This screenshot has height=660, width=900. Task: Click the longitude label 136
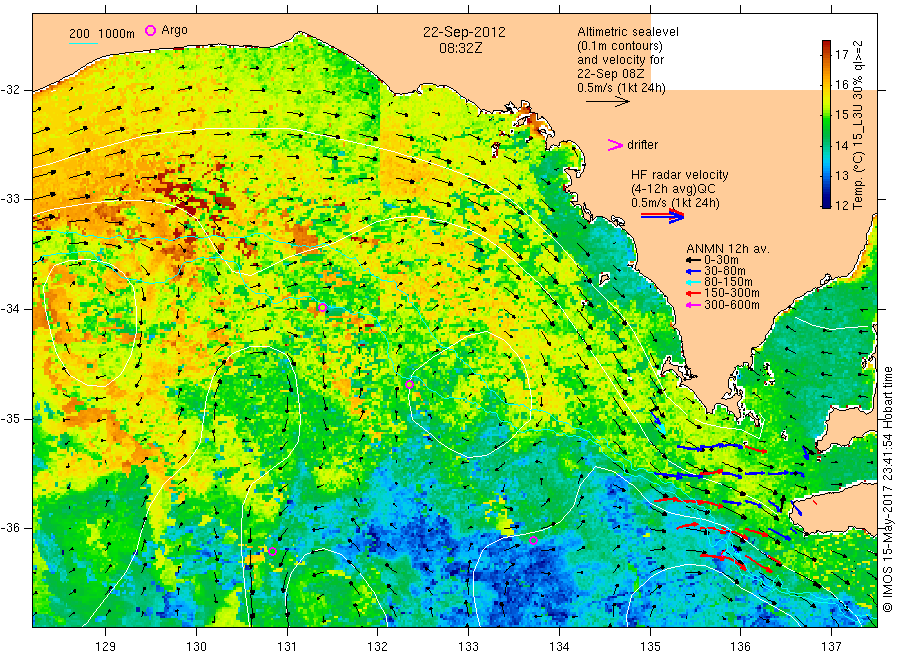740,647
